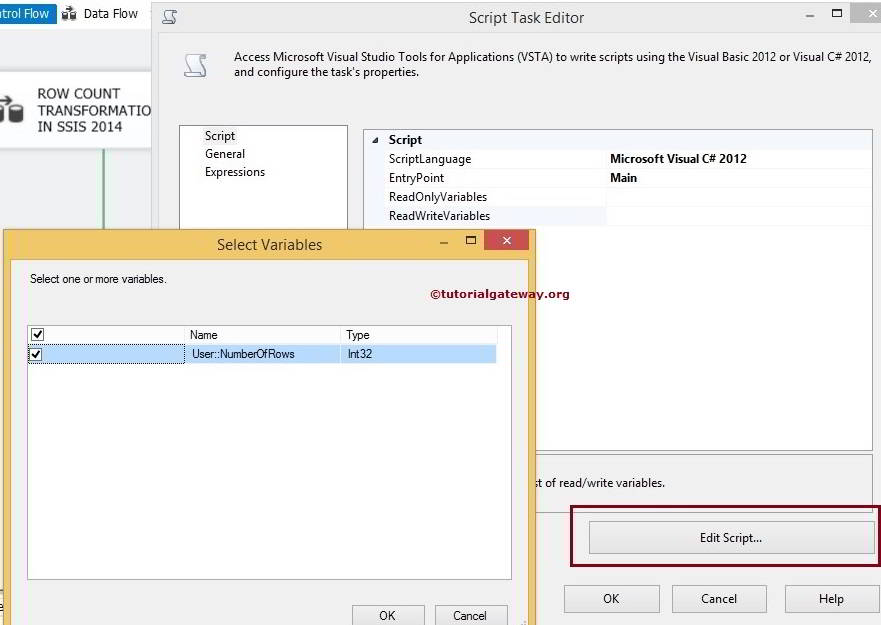Screen dimensions: 881x625
Task: Click the scroll icon in Script Task Editor titlebar
Action: (170, 16)
